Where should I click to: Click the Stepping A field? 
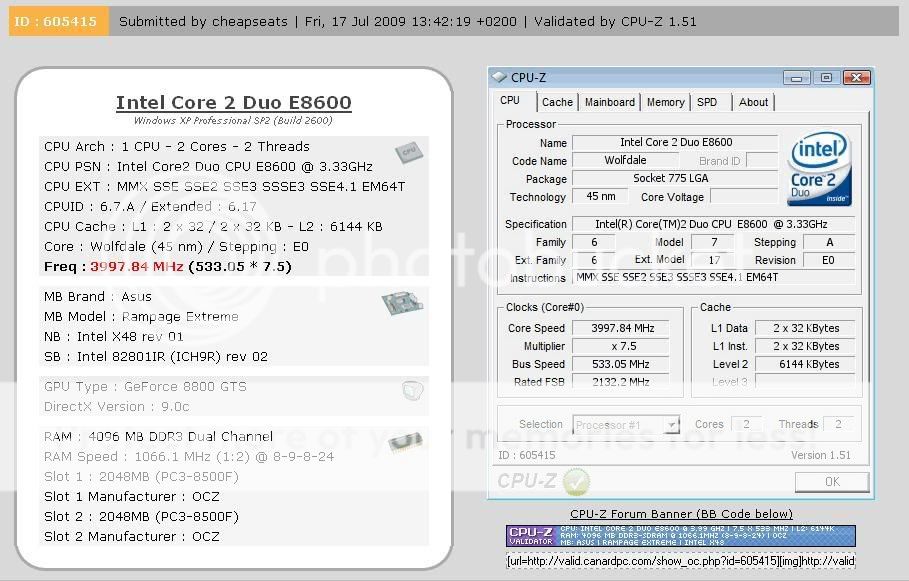point(829,242)
